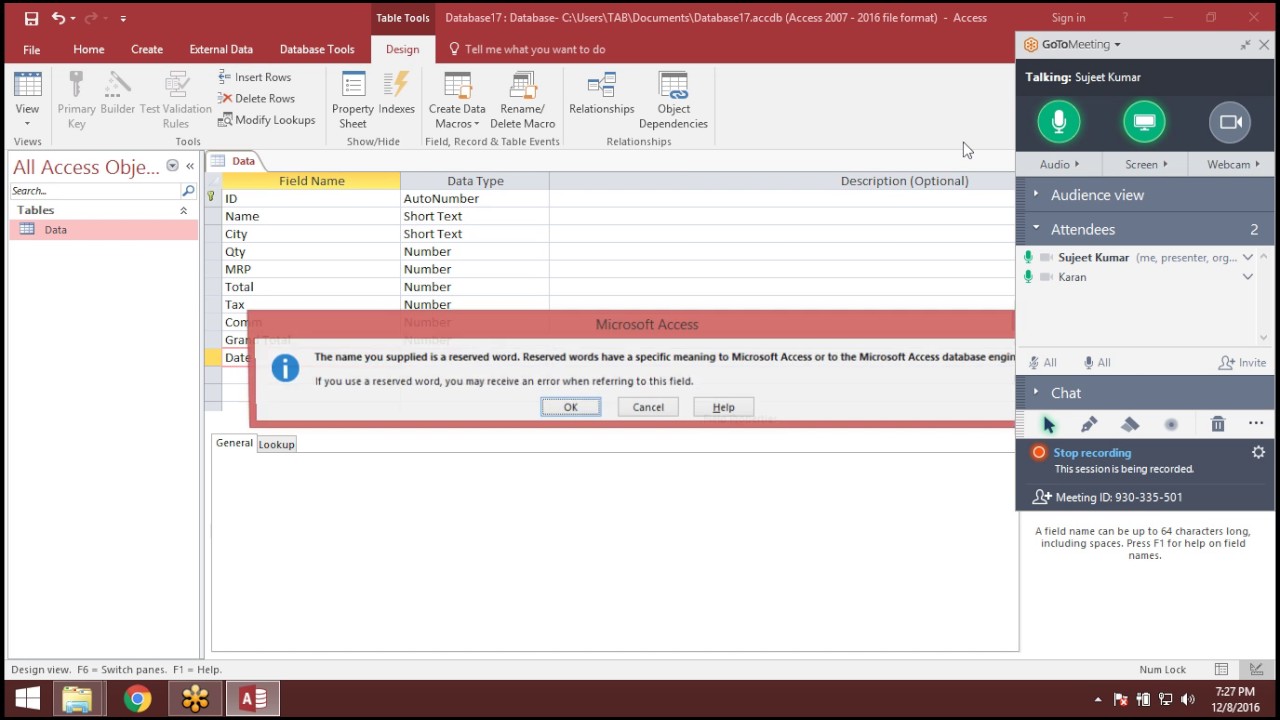Open the Builder tool
This screenshot has width=1280, height=720.
pyautogui.click(x=118, y=93)
